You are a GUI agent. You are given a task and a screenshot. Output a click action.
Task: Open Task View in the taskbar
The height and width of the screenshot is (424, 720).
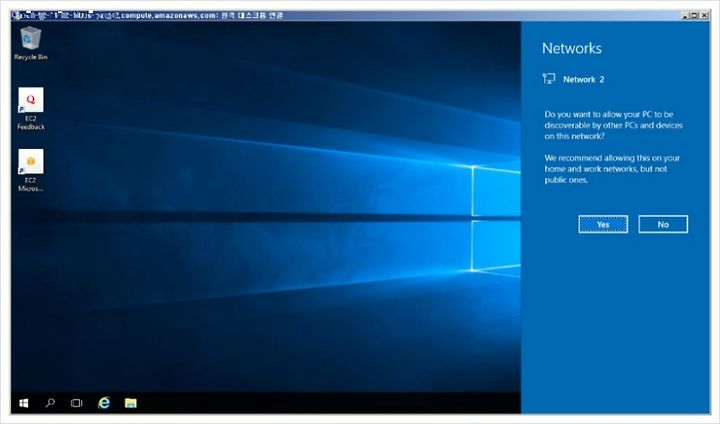click(77, 403)
